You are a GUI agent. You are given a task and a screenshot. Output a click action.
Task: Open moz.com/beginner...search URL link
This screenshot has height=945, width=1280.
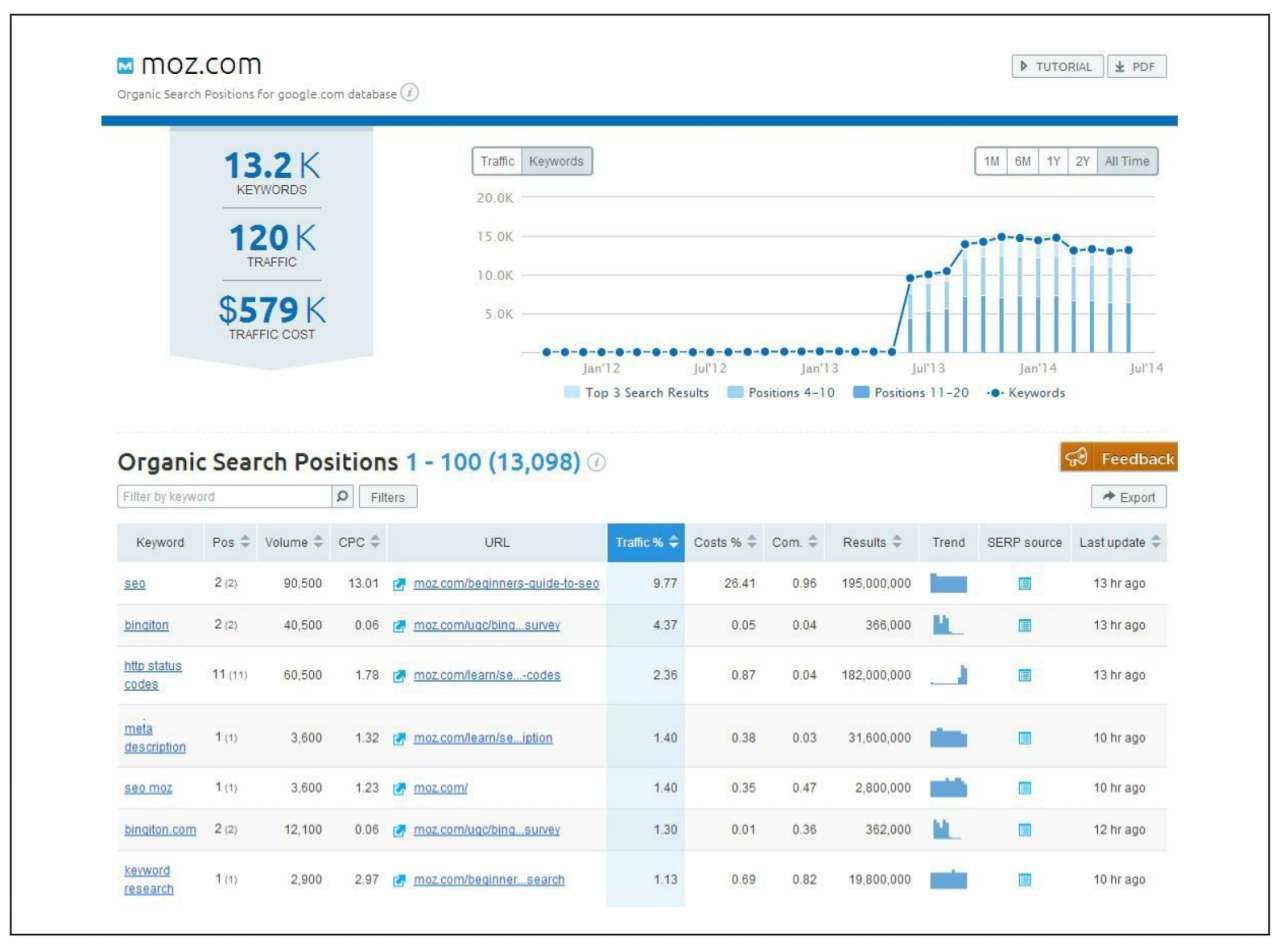click(489, 880)
